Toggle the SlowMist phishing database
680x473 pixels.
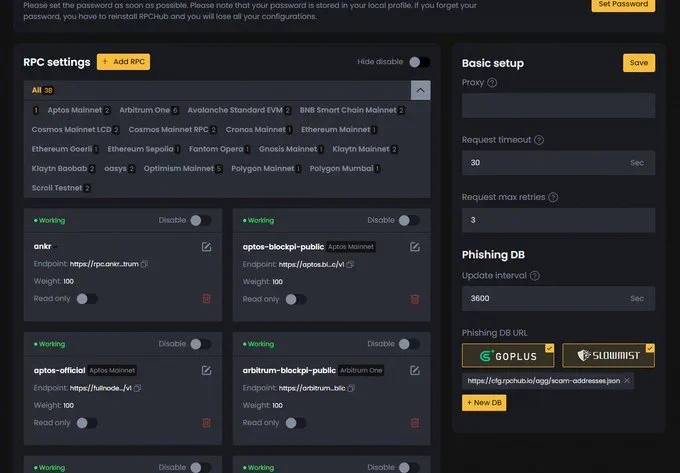tap(608, 356)
